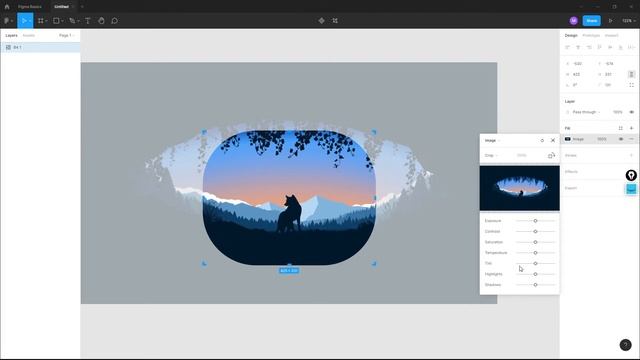Click the align top icon
Viewport: 640px width, 360px height.
(x=599, y=47)
